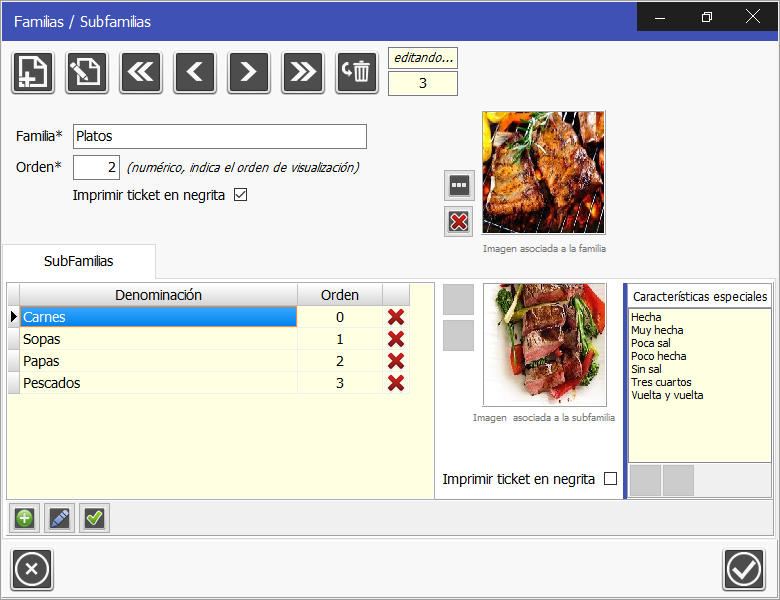Switch to the SubFamilias tab
This screenshot has width=780, height=600.
pos(78,261)
